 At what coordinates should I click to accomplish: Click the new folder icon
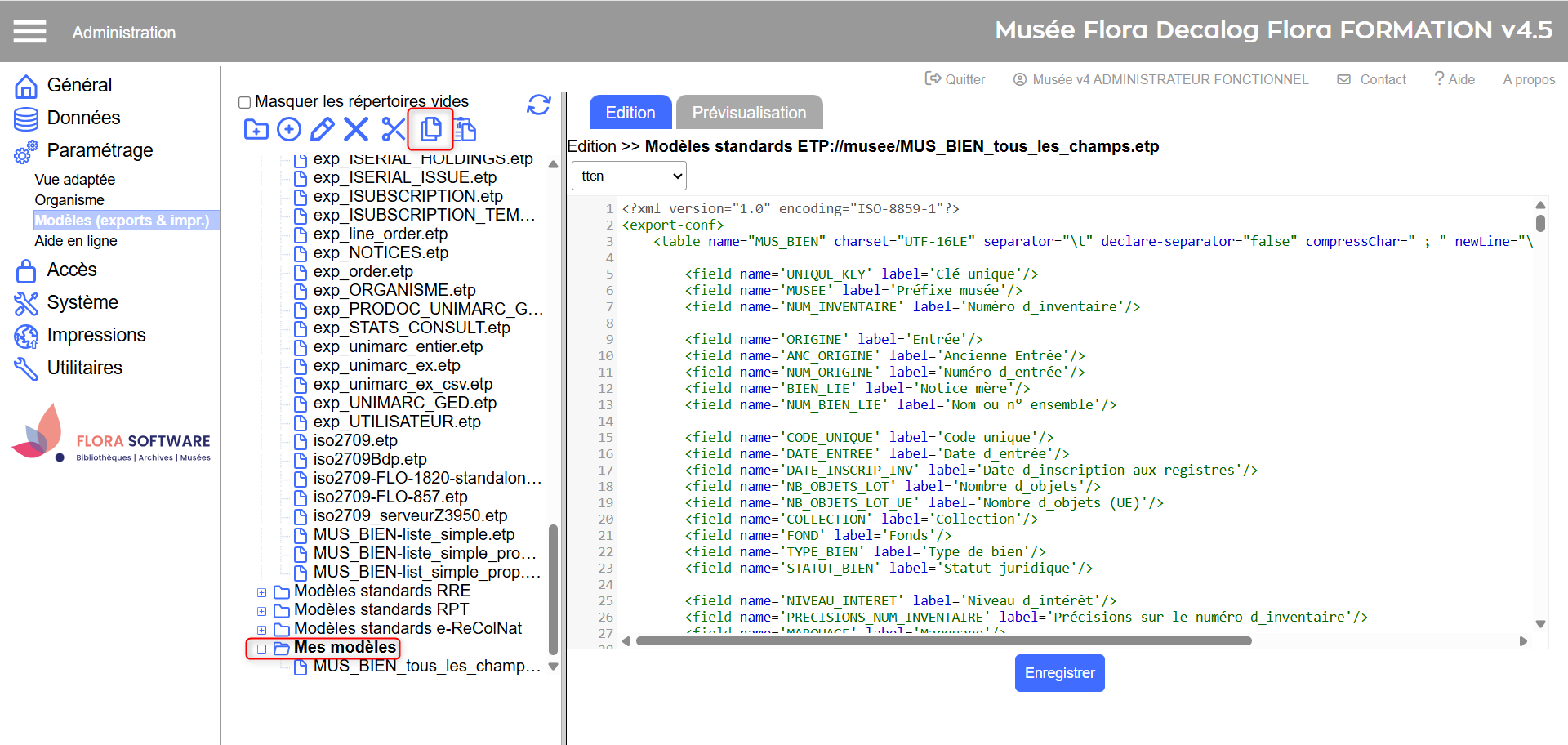click(256, 129)
